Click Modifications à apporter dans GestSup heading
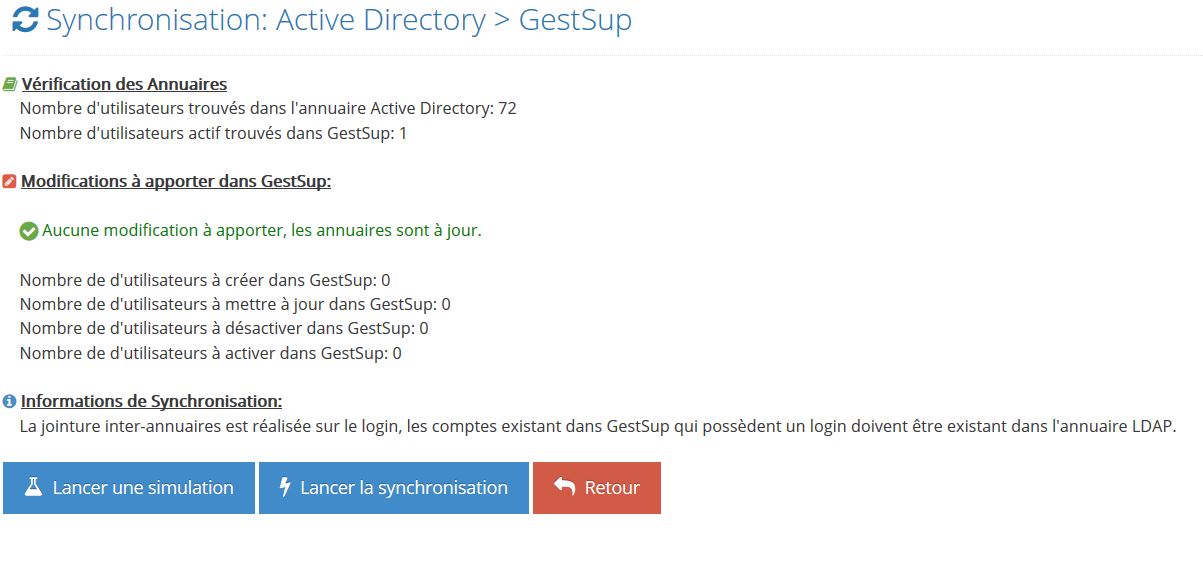 click(176, 182)
